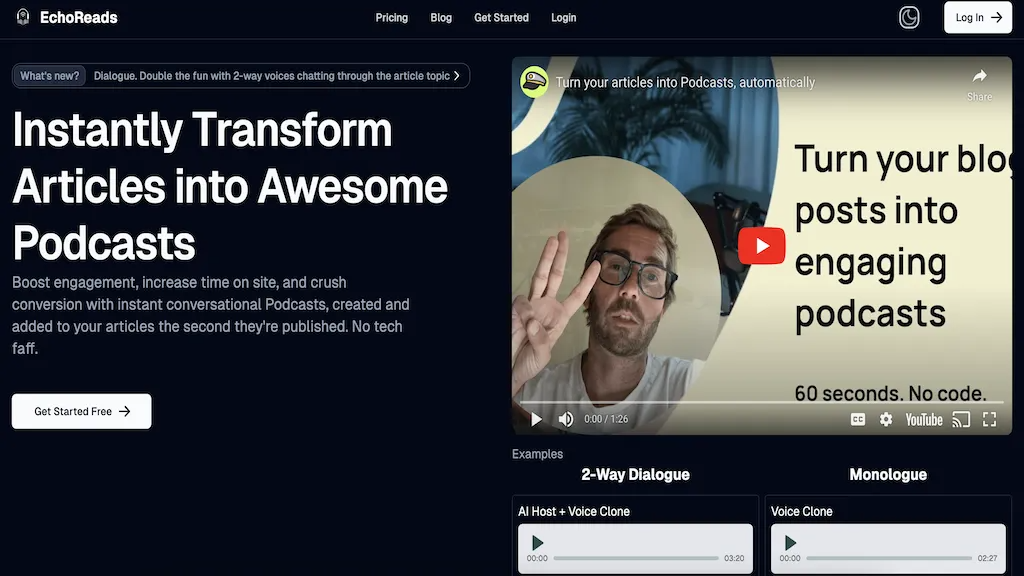Click the video channel avatar icon
Image resolution: width=1024 pixels, height=576 pixels.
point(534,82)
